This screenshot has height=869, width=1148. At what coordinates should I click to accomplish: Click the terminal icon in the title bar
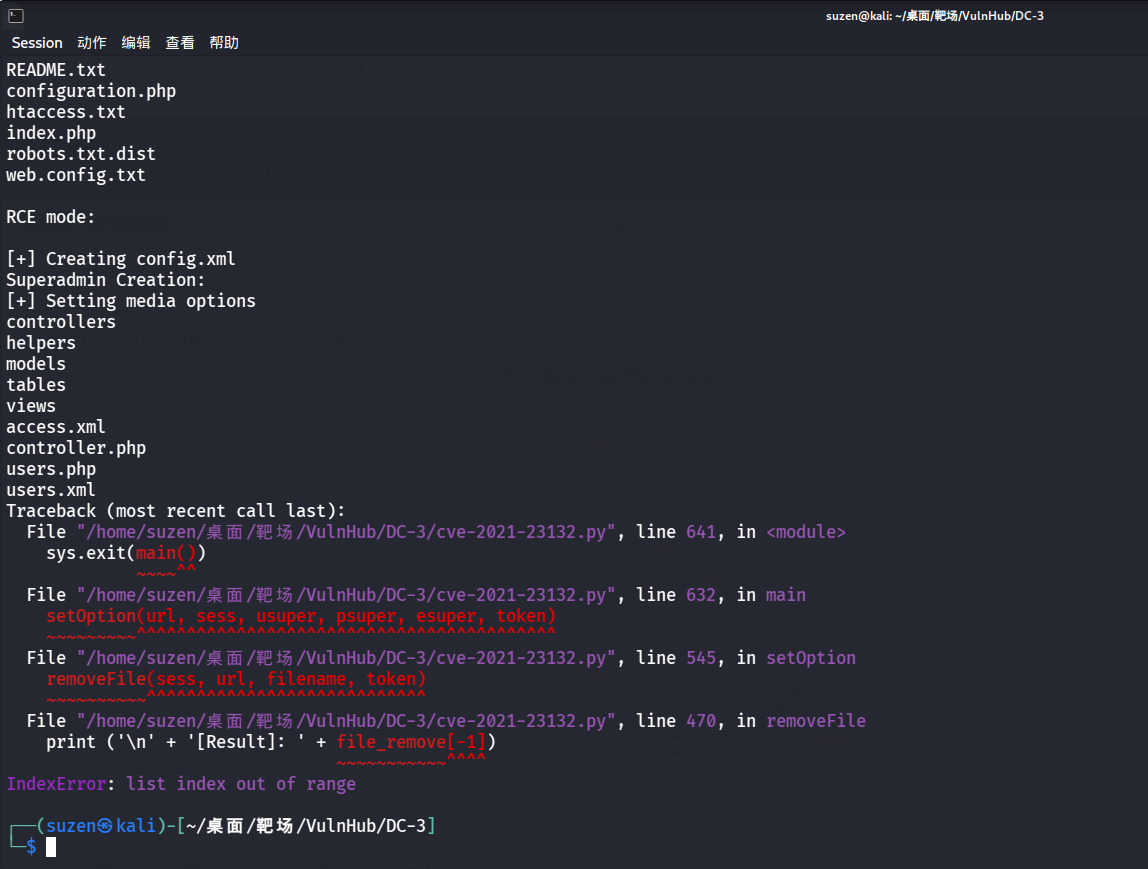point(14,15)
